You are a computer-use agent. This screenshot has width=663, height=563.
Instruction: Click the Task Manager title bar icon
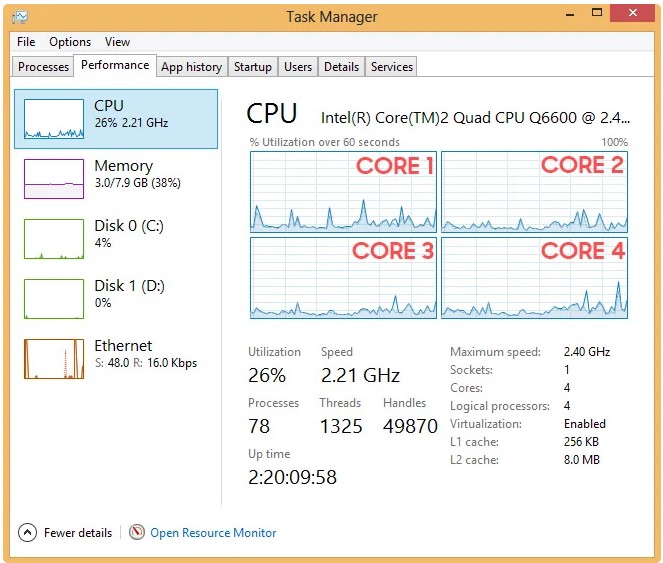20,17
